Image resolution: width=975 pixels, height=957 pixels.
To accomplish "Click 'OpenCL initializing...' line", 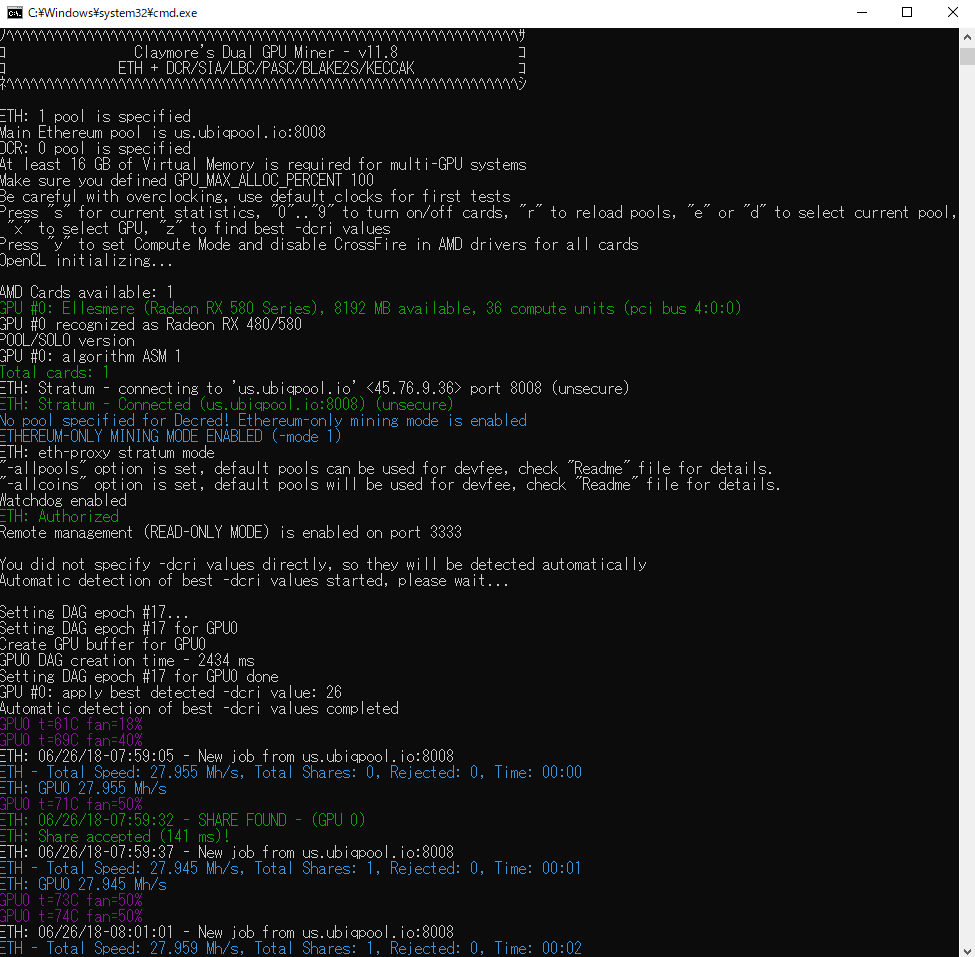I will pyautogui.click(x=86, y=261).
